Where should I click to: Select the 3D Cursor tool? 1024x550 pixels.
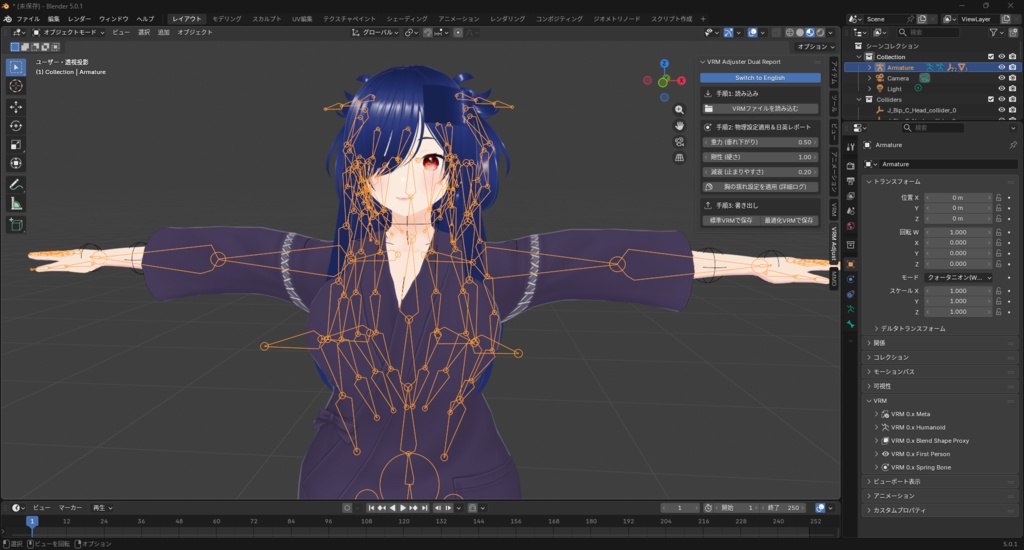tap(16, 86)
